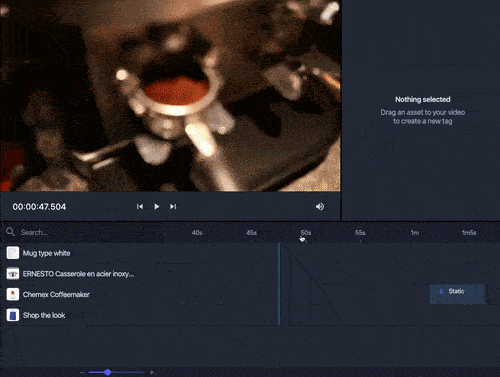Jump to the 55s timeline mark

click(360, 233)
